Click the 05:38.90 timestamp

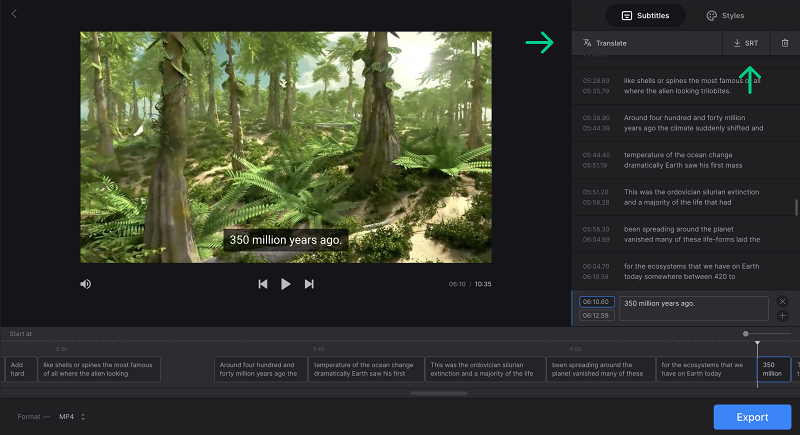pyautogui.click(x=596, y=118)
